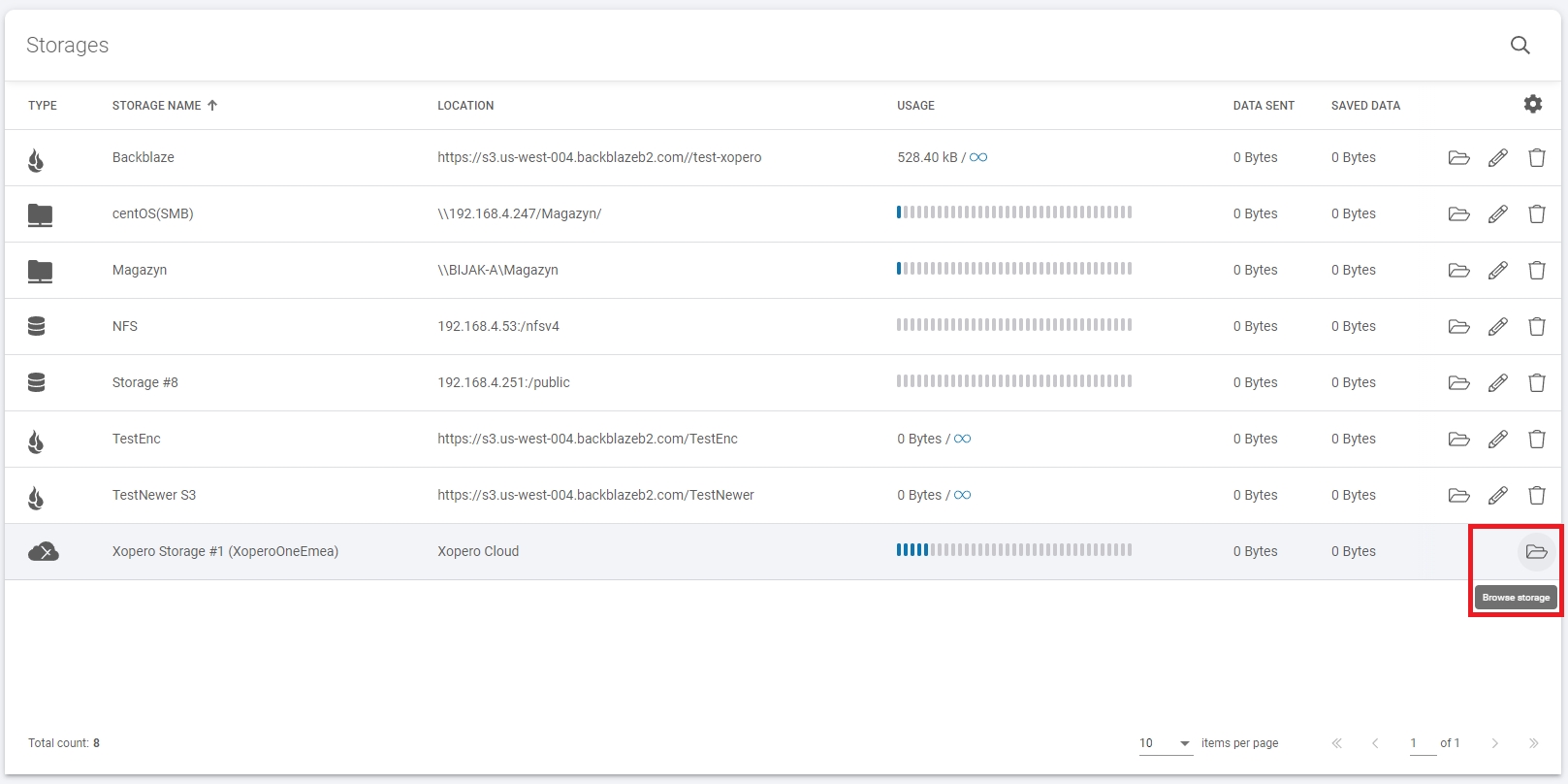Select the Backblaze test-xopero location URL
1568x784 pixels.
(599, 157)
